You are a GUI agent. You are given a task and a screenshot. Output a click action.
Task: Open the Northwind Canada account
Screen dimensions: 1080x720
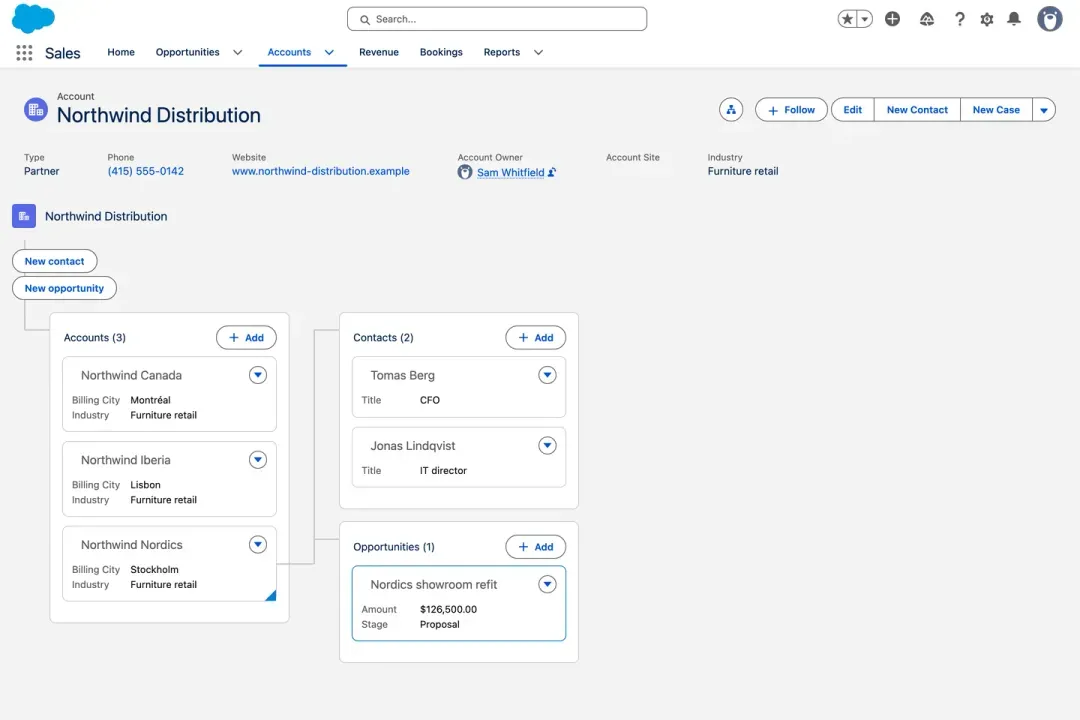(132, 376)
